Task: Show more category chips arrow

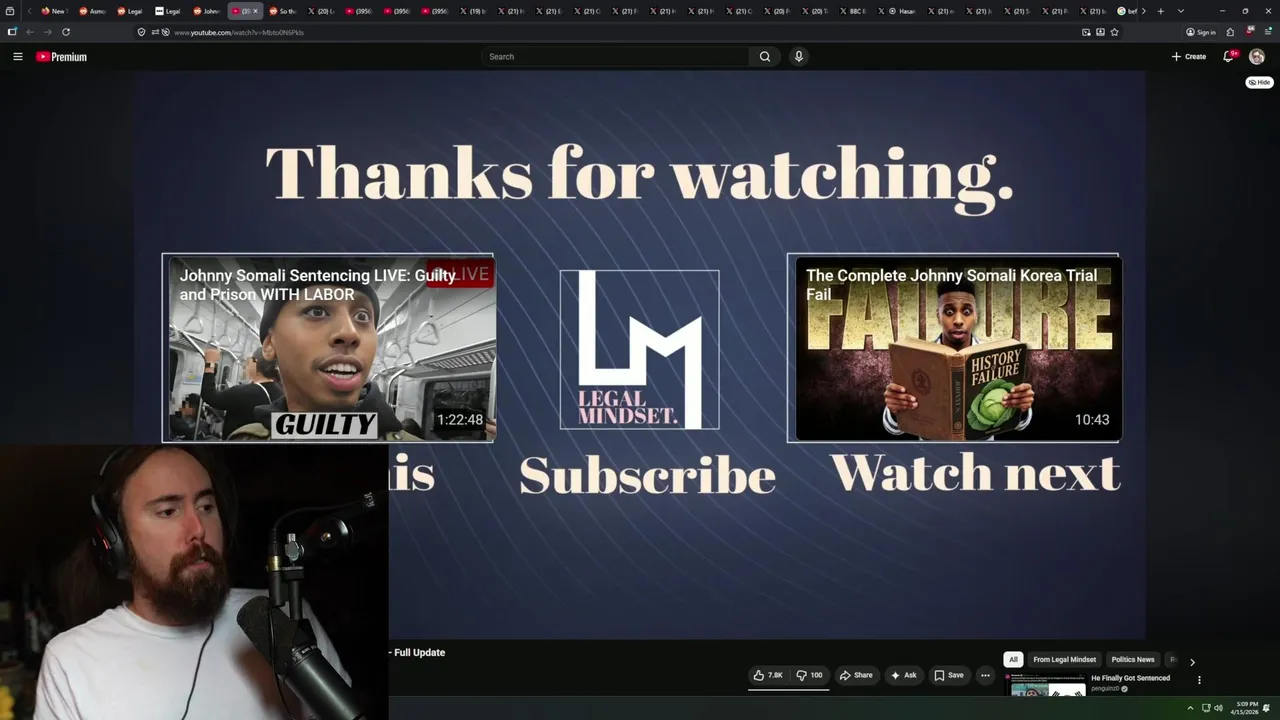Action: point(1192,661)
